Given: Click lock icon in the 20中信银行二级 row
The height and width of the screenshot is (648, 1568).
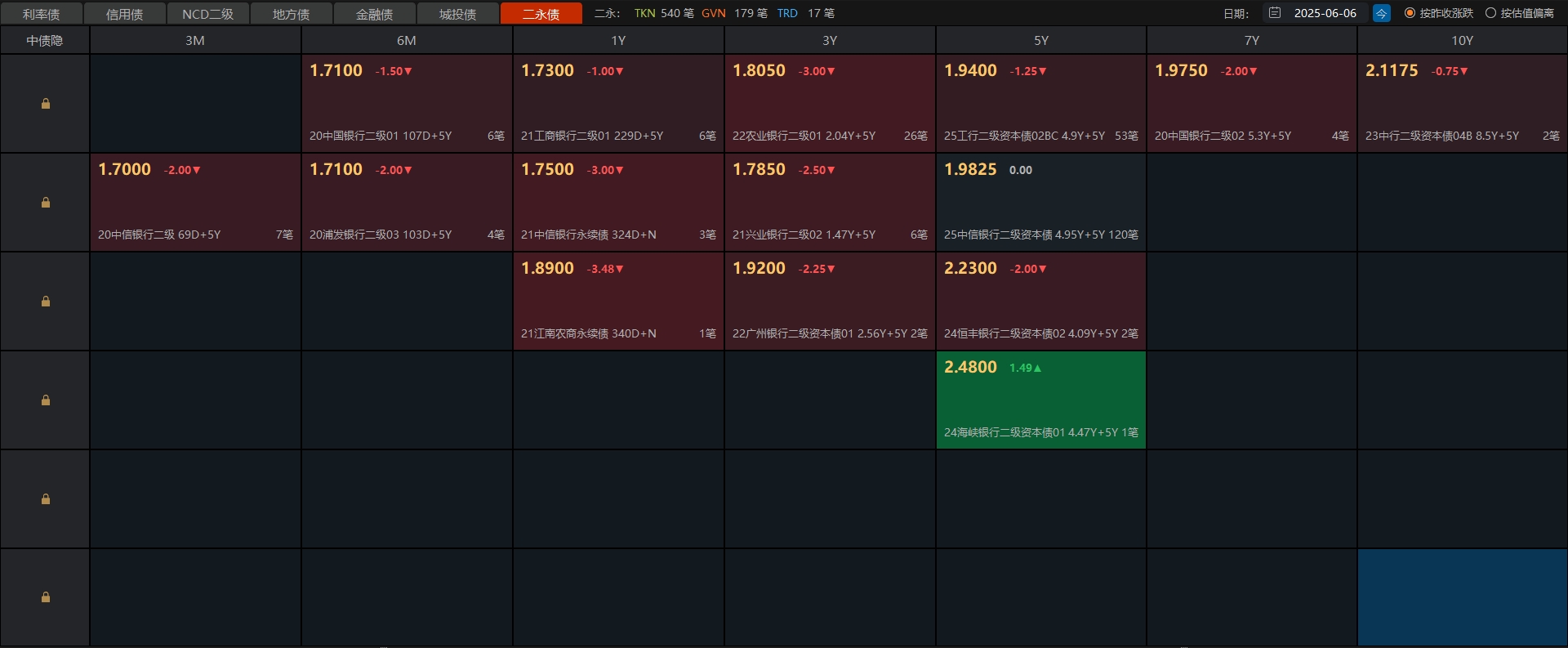Looking at the screenshot, I should click(x=46, y=203).
